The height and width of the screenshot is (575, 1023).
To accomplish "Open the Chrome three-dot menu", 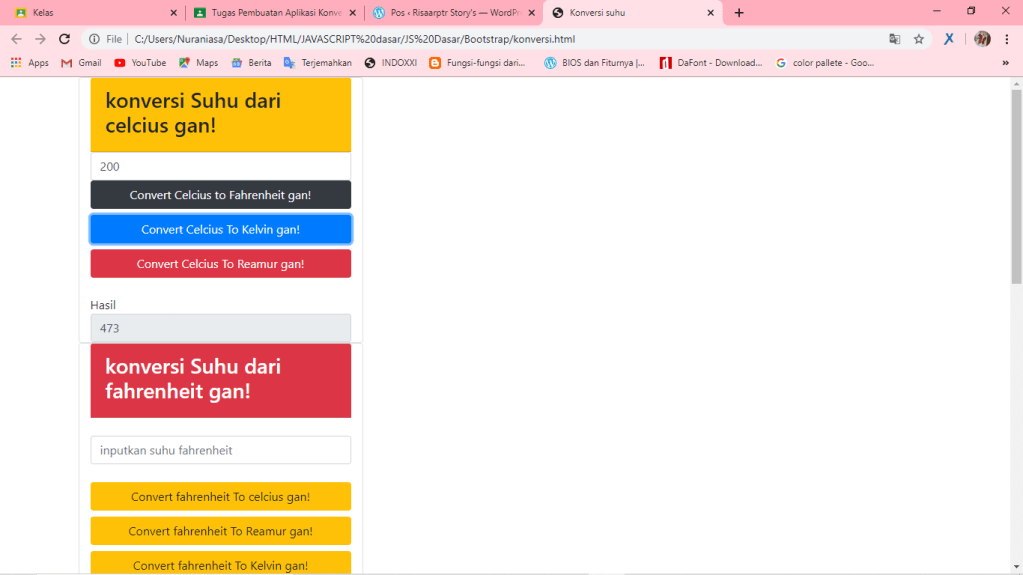I will (1007, 39).
